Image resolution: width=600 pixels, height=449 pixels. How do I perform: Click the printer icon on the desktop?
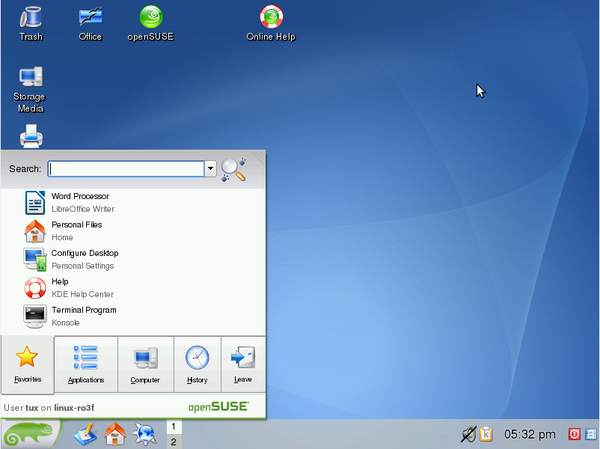tap(31, 136)
